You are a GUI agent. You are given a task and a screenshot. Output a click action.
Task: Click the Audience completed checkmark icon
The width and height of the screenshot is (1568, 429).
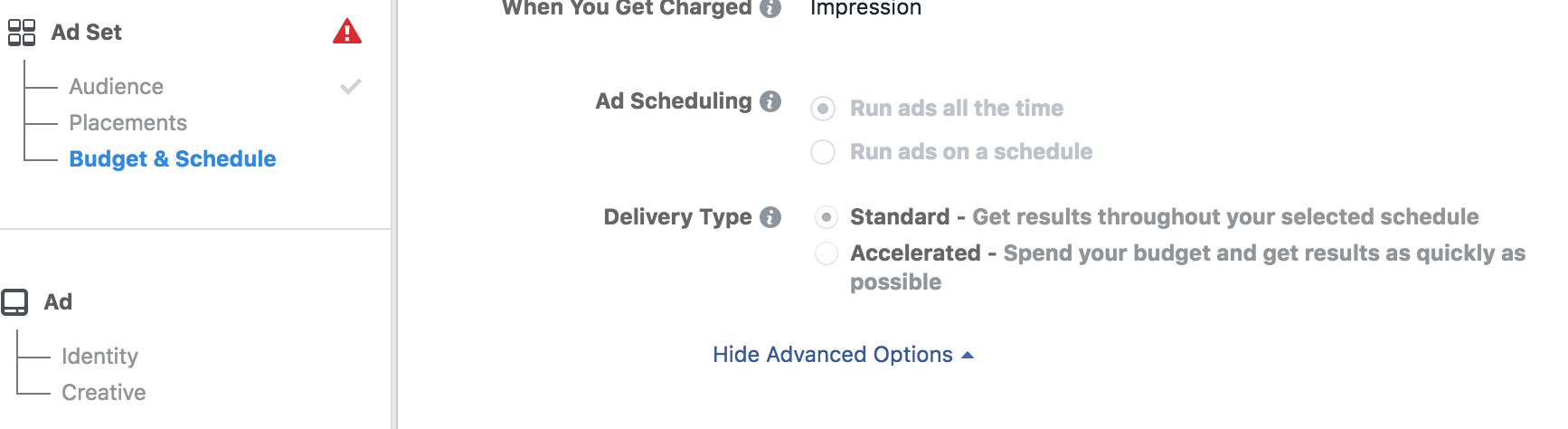pyautogui.click(x=351, y=86)
